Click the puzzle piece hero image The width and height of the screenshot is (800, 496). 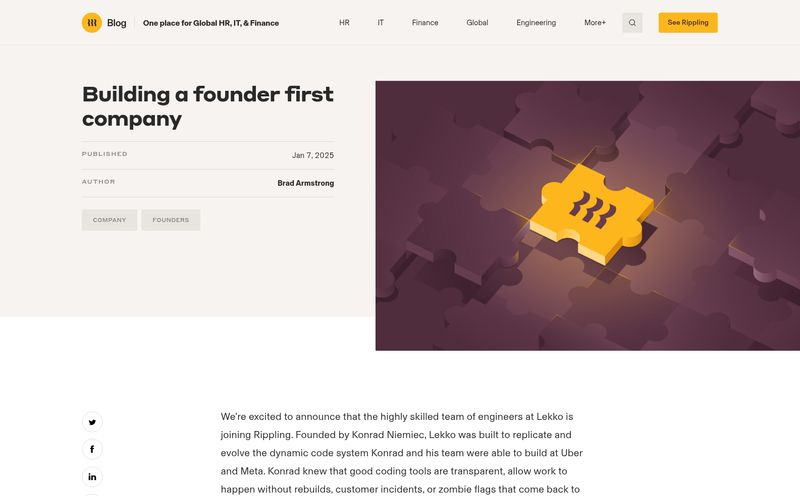588,215
